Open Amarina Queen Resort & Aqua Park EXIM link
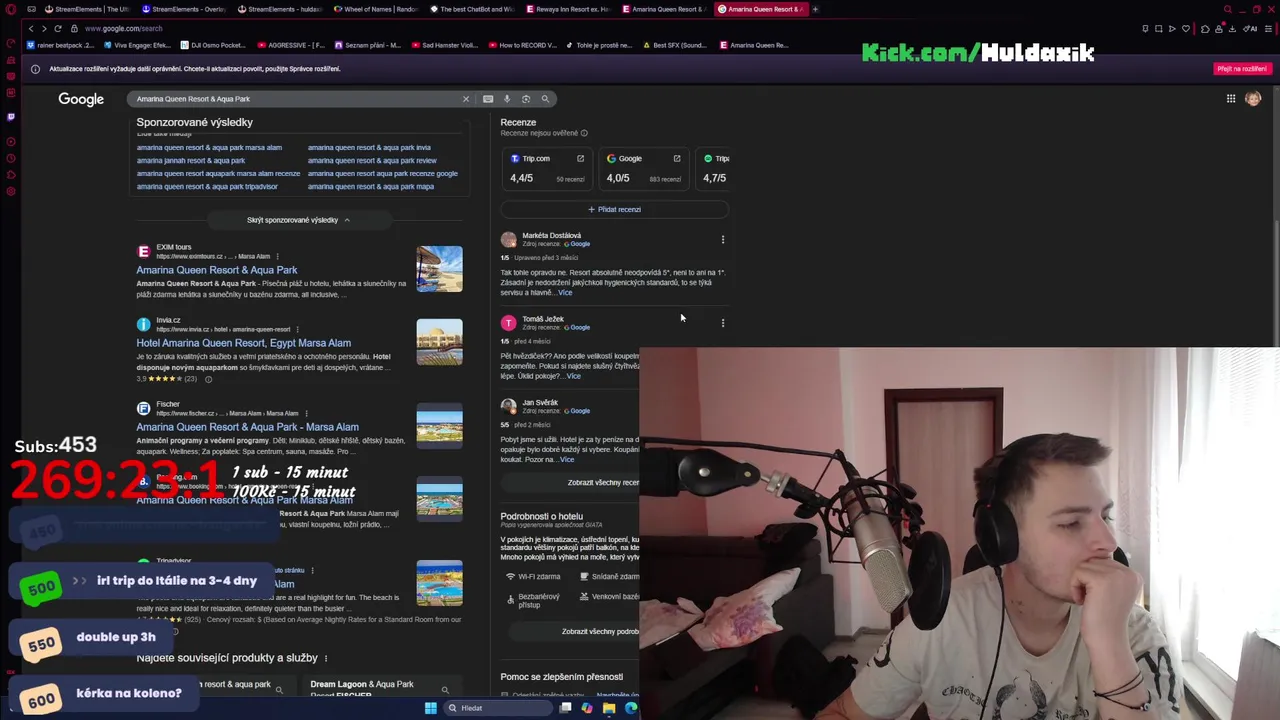Image resolution: width=1280 pixels, height=720 pixels. coord(217,270)
